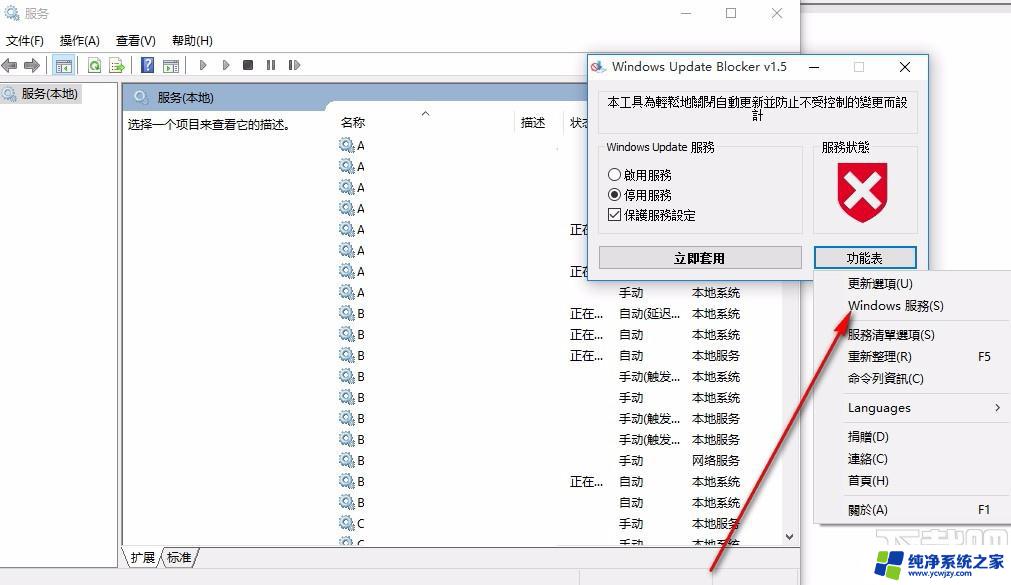The width and height of the screenshot is (1011, 585).
Task: Sort services by the 名称 column header
Action: pyautogui.click(x=353, y=122)
